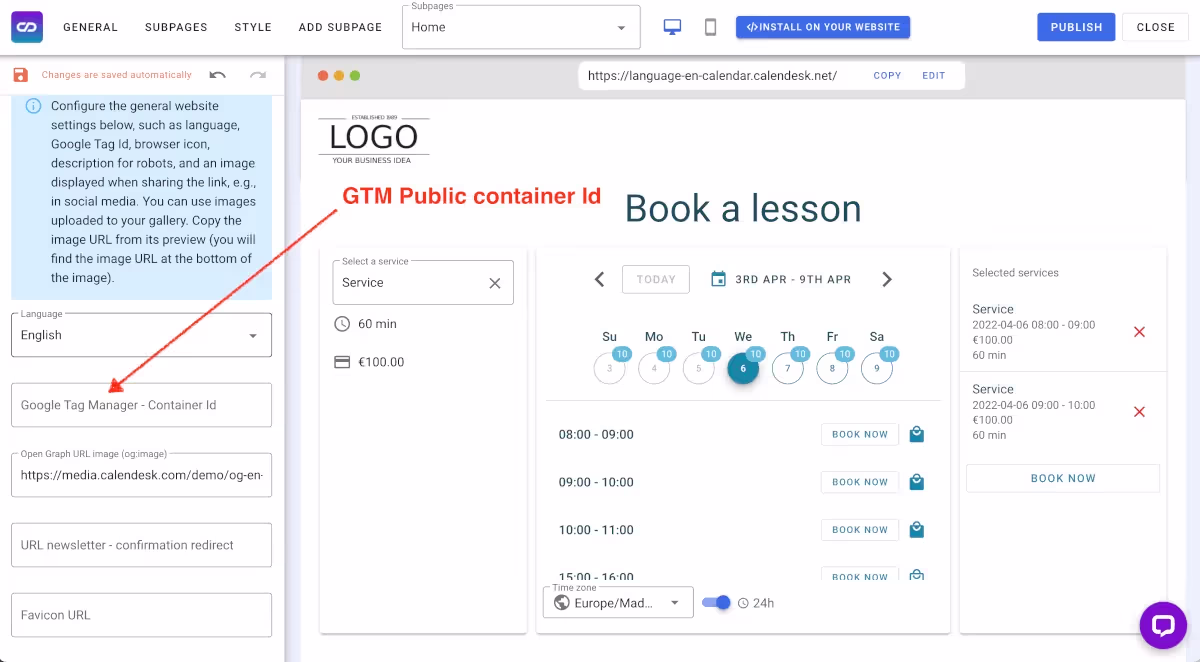
Task: Click the basket icon beside the 08:00 slot
Action: (917, 434)
